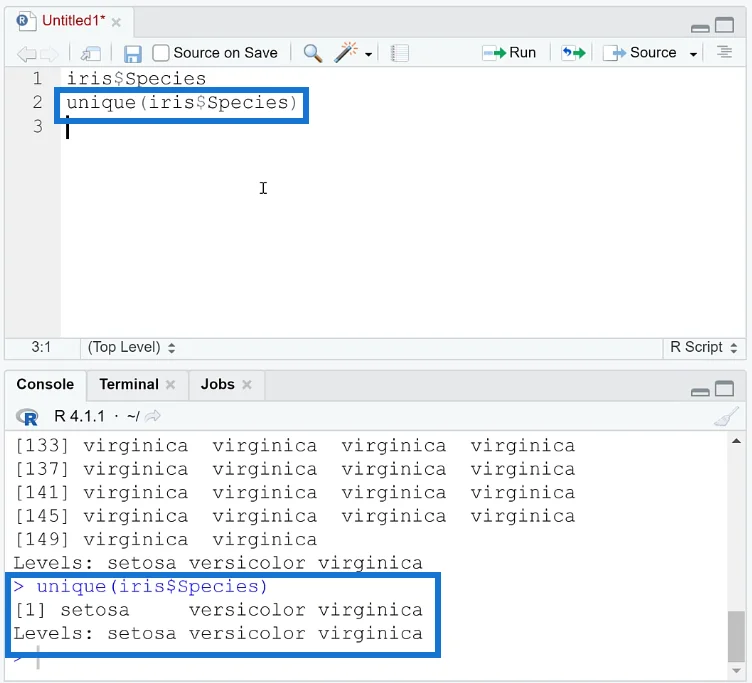Close the Jobs tab
Viewport: 752px width, 683px height.
[x=247, y=385]
